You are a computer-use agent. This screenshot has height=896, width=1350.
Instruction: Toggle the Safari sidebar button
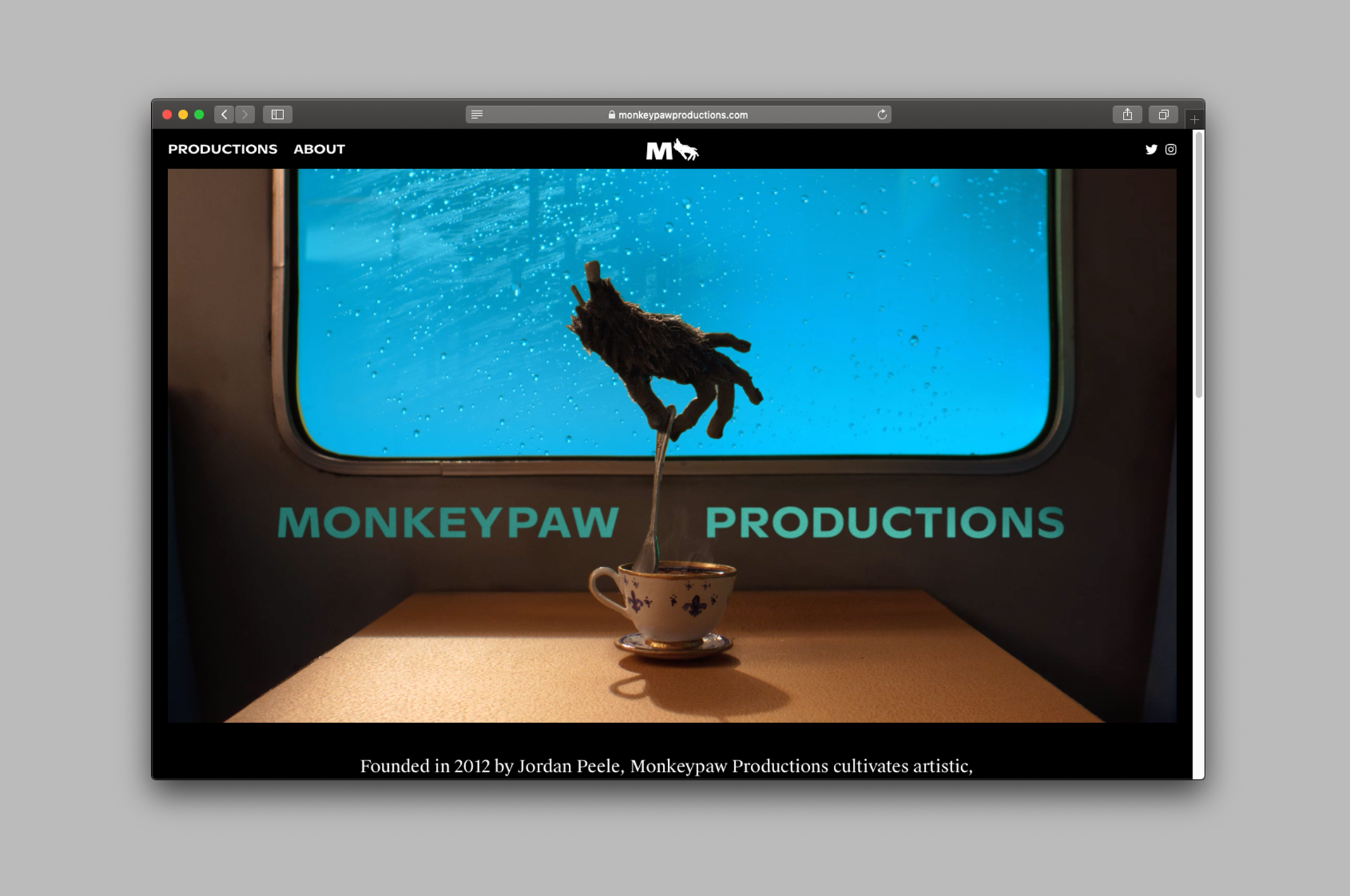tap(278, 115)
